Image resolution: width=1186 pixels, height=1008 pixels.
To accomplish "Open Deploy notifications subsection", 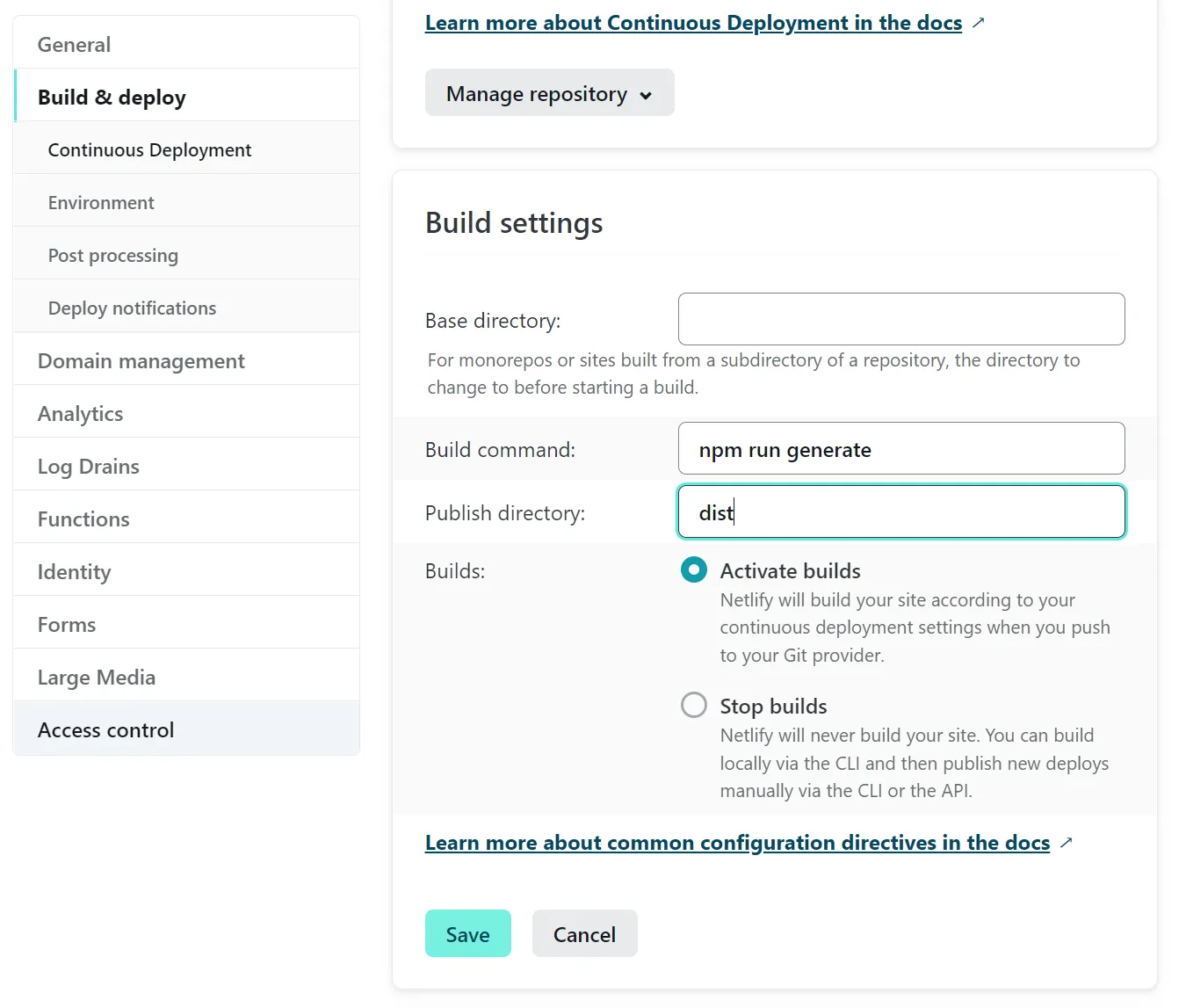I will point(186,308).
